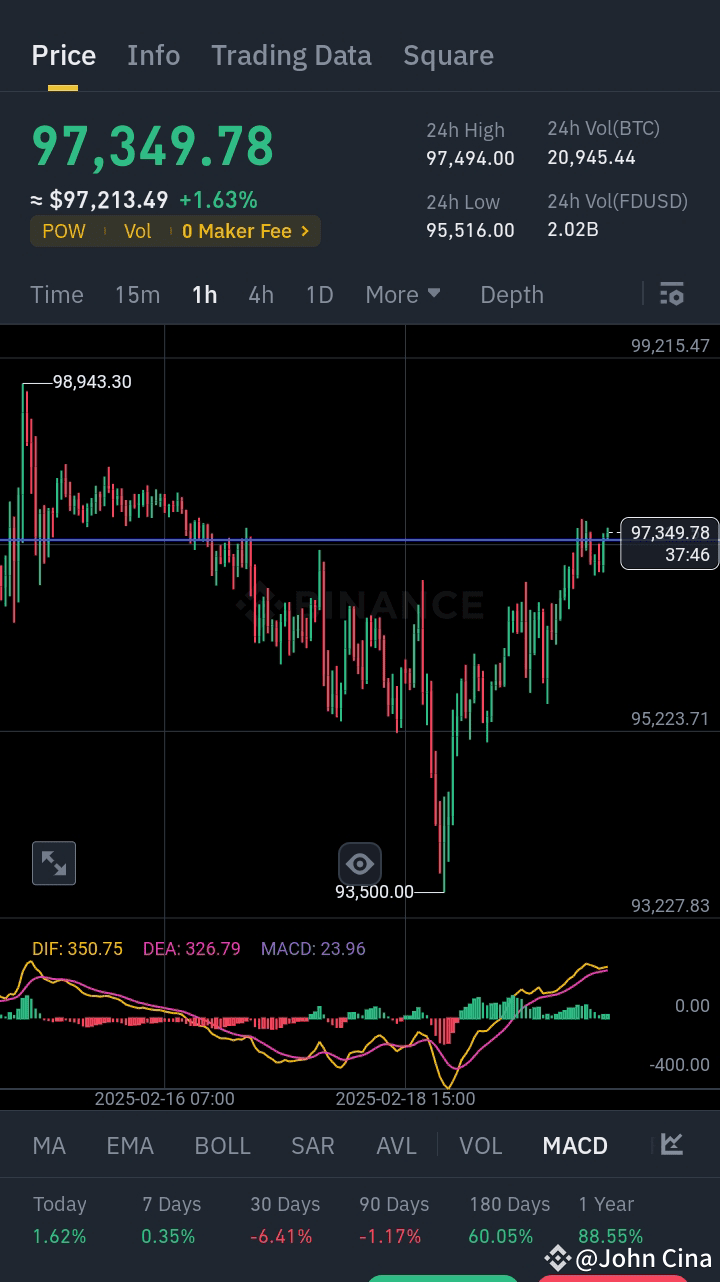Enable the MA indicator
720x1282 pixels.
[x=49, y=1146]
